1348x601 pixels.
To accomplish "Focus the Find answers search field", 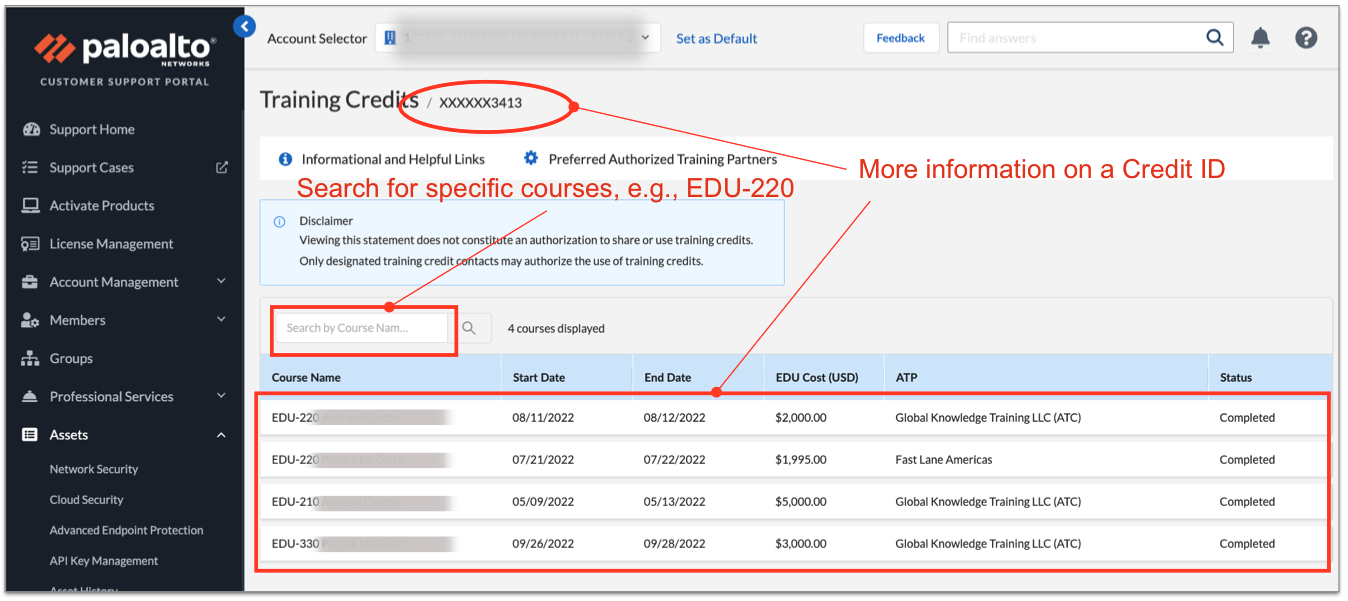I will coord(1075,38).
